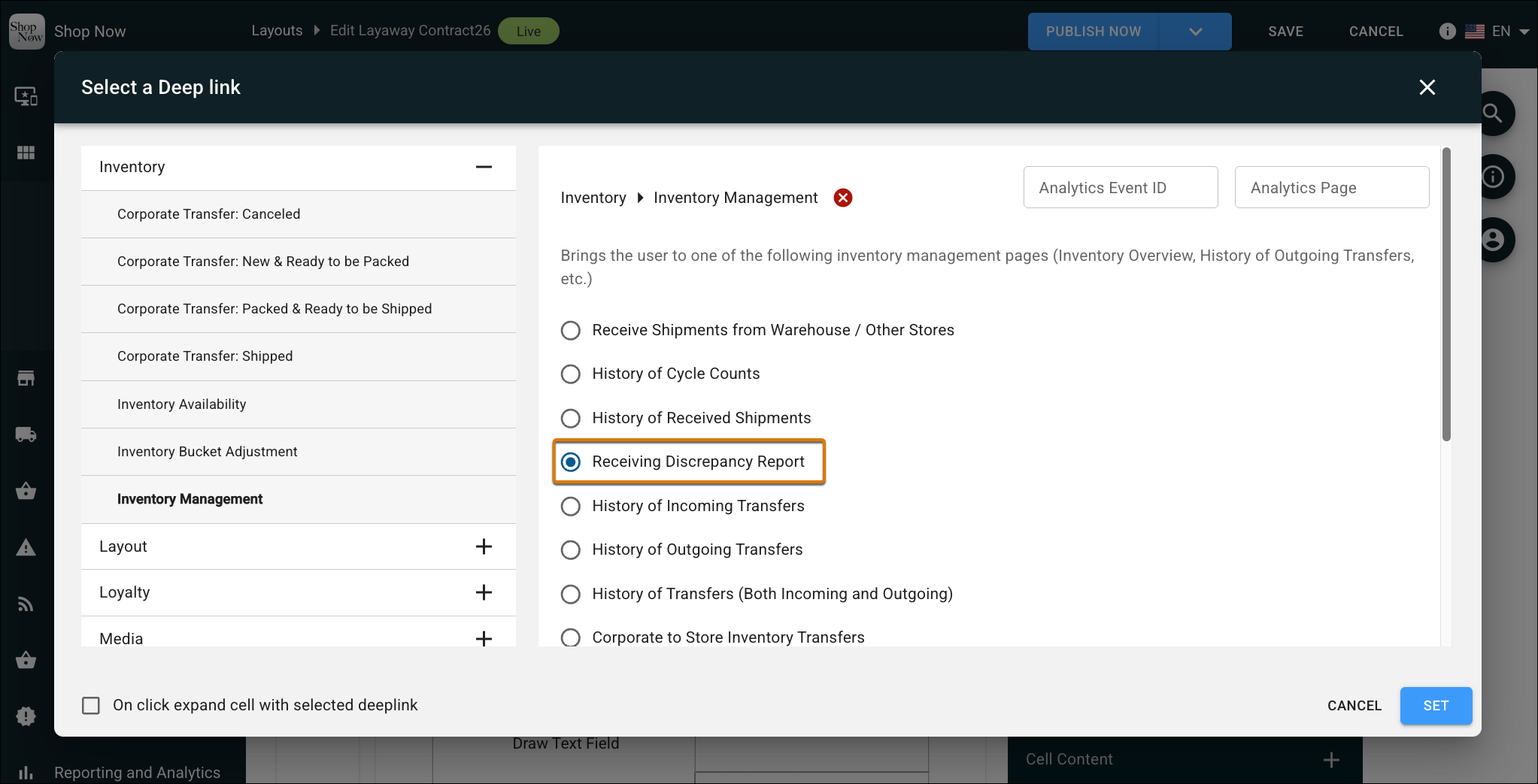Focus the Analytics Event ID field
The image size is (1538, 784).
click(1121, 187)
